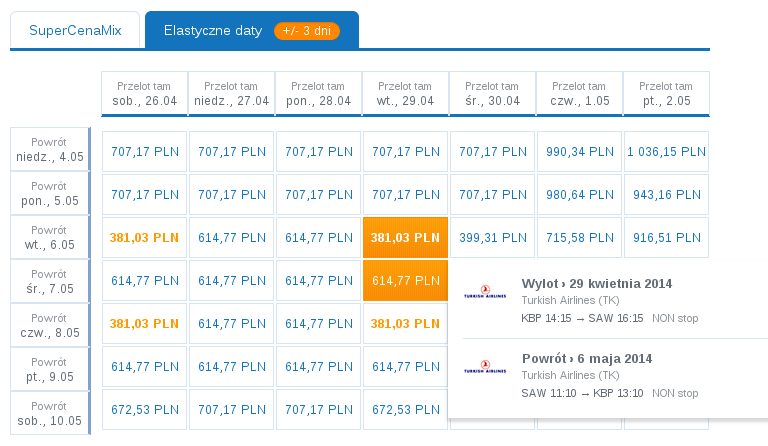Click the +/- 3 dni orange badge

[307, 31]
